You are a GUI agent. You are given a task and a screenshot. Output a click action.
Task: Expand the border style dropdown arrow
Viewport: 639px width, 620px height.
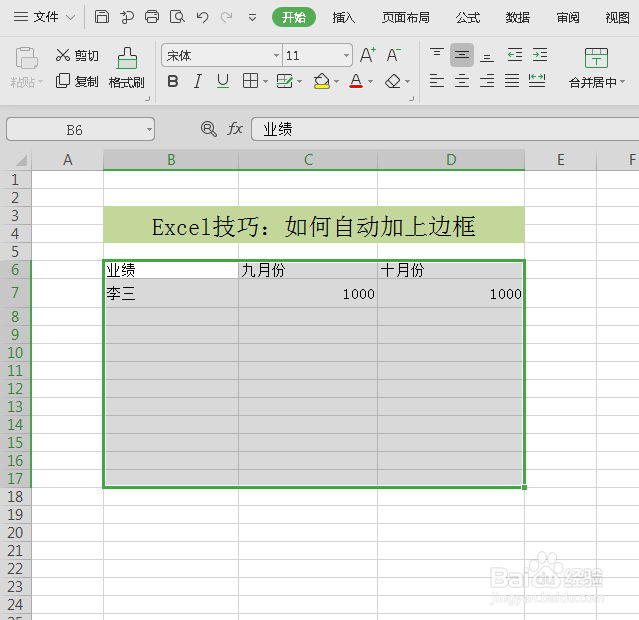coord(265,82)
